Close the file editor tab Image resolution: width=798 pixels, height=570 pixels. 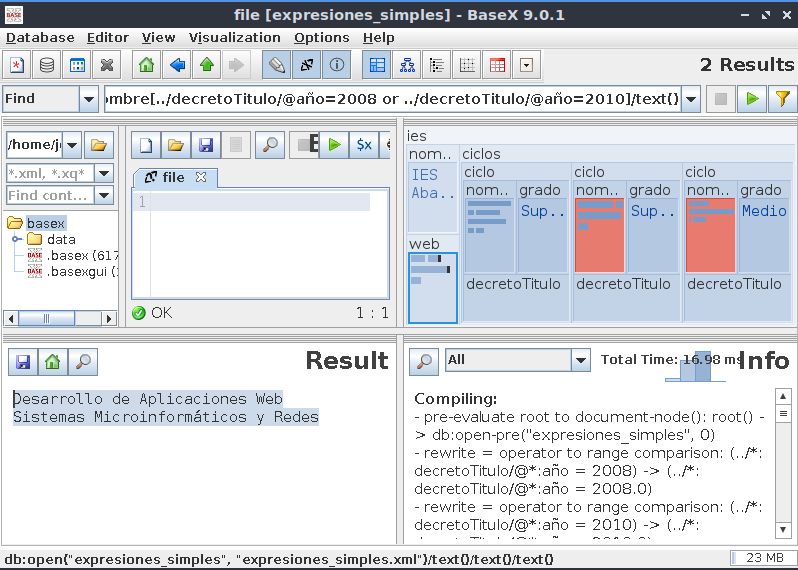[201, 177]
